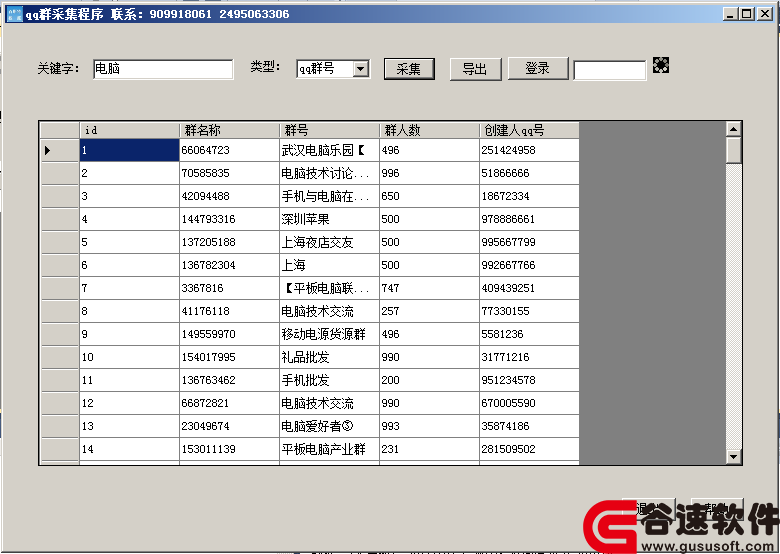
Task: Select cell 251424958
Action: point(529,150)
